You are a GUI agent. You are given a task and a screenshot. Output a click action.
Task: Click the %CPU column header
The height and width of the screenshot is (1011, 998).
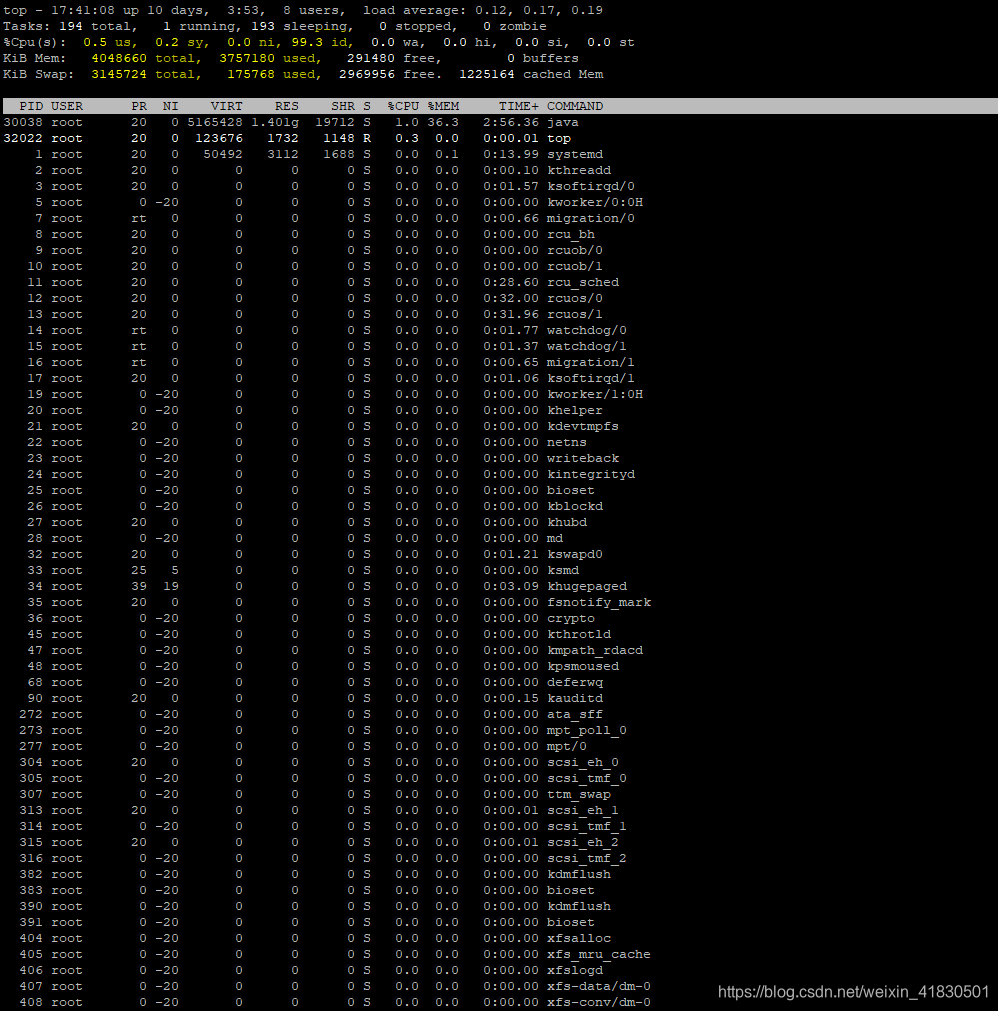(x=404, y=106)
